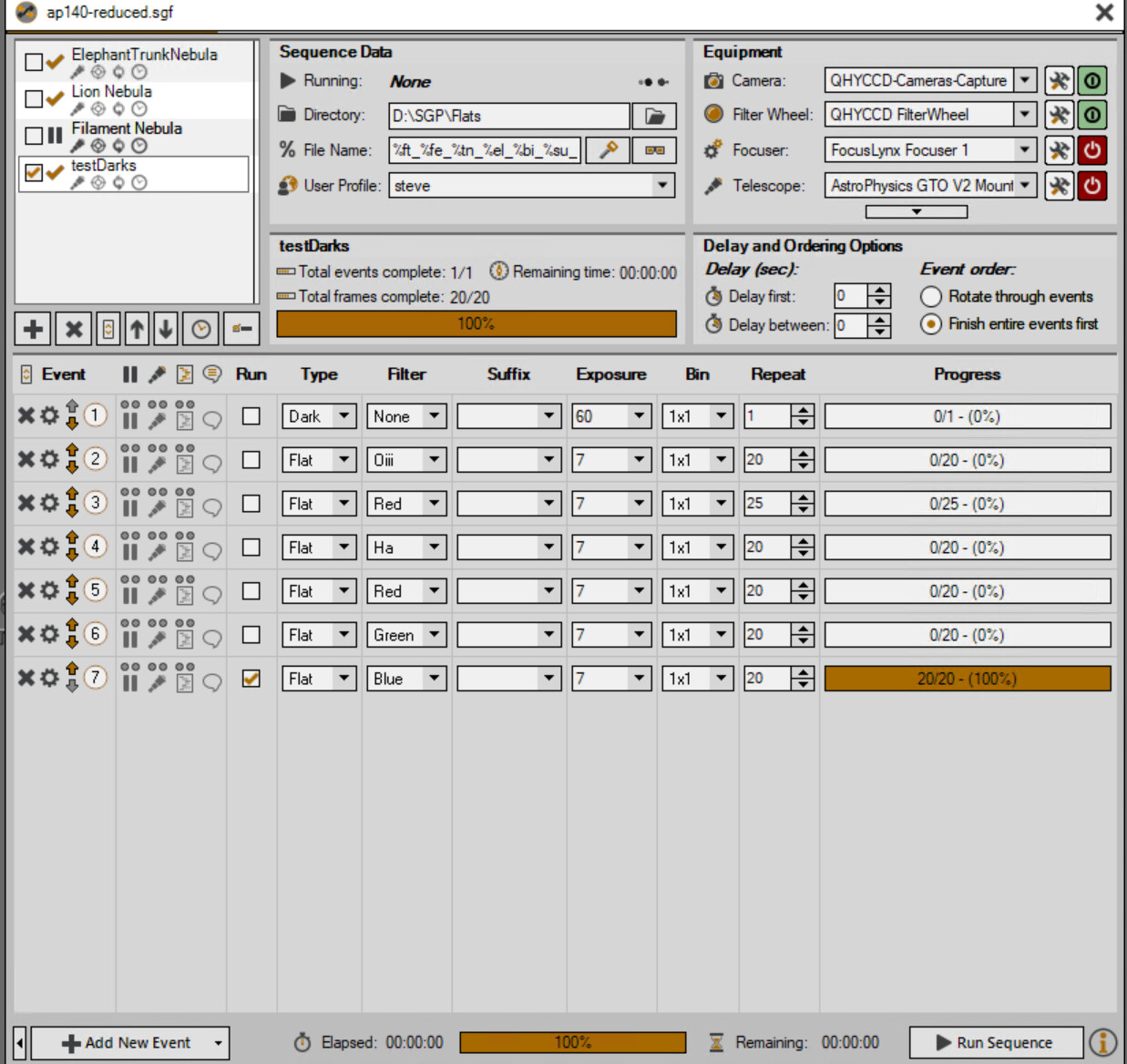The width and height of the screenshot is (1127, 1064).
Task: Increase Delay between value
Action: [x=879, y=320]
